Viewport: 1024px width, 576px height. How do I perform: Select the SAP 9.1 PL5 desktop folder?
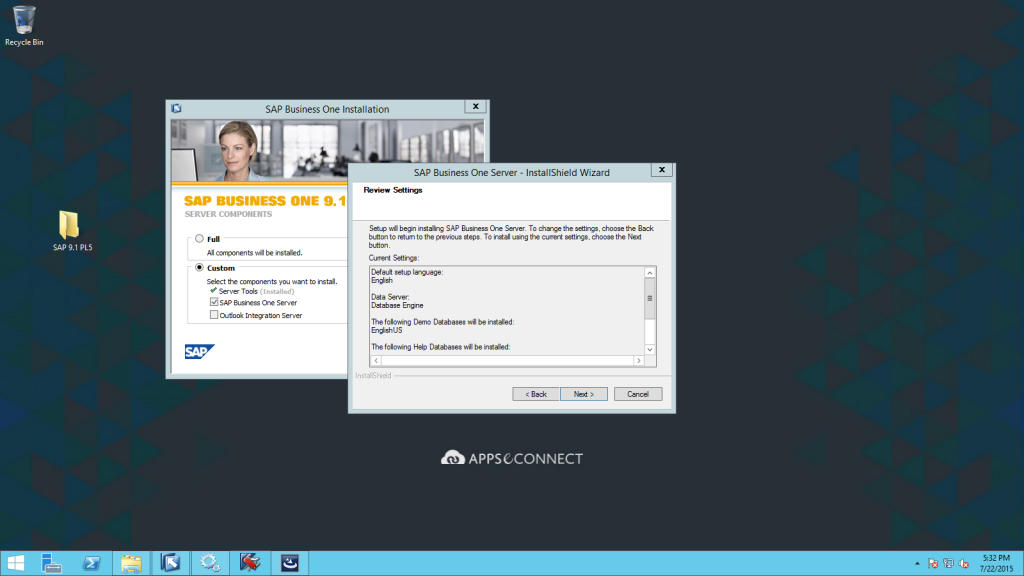pyautogui.click(x=72, y=231)
